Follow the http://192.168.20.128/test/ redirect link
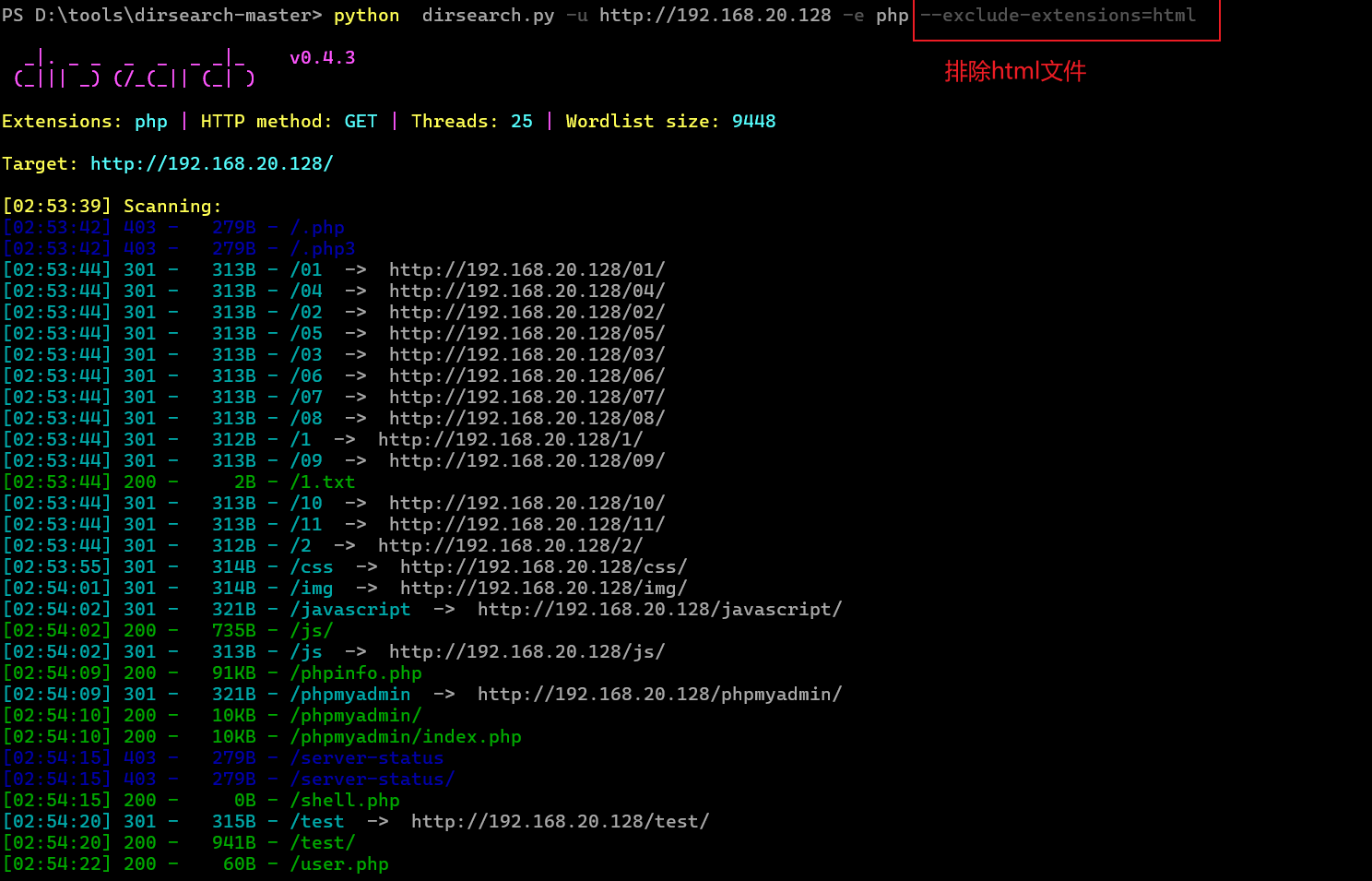This screenshot has width=1372, height=881. click(x=560, y=822)
